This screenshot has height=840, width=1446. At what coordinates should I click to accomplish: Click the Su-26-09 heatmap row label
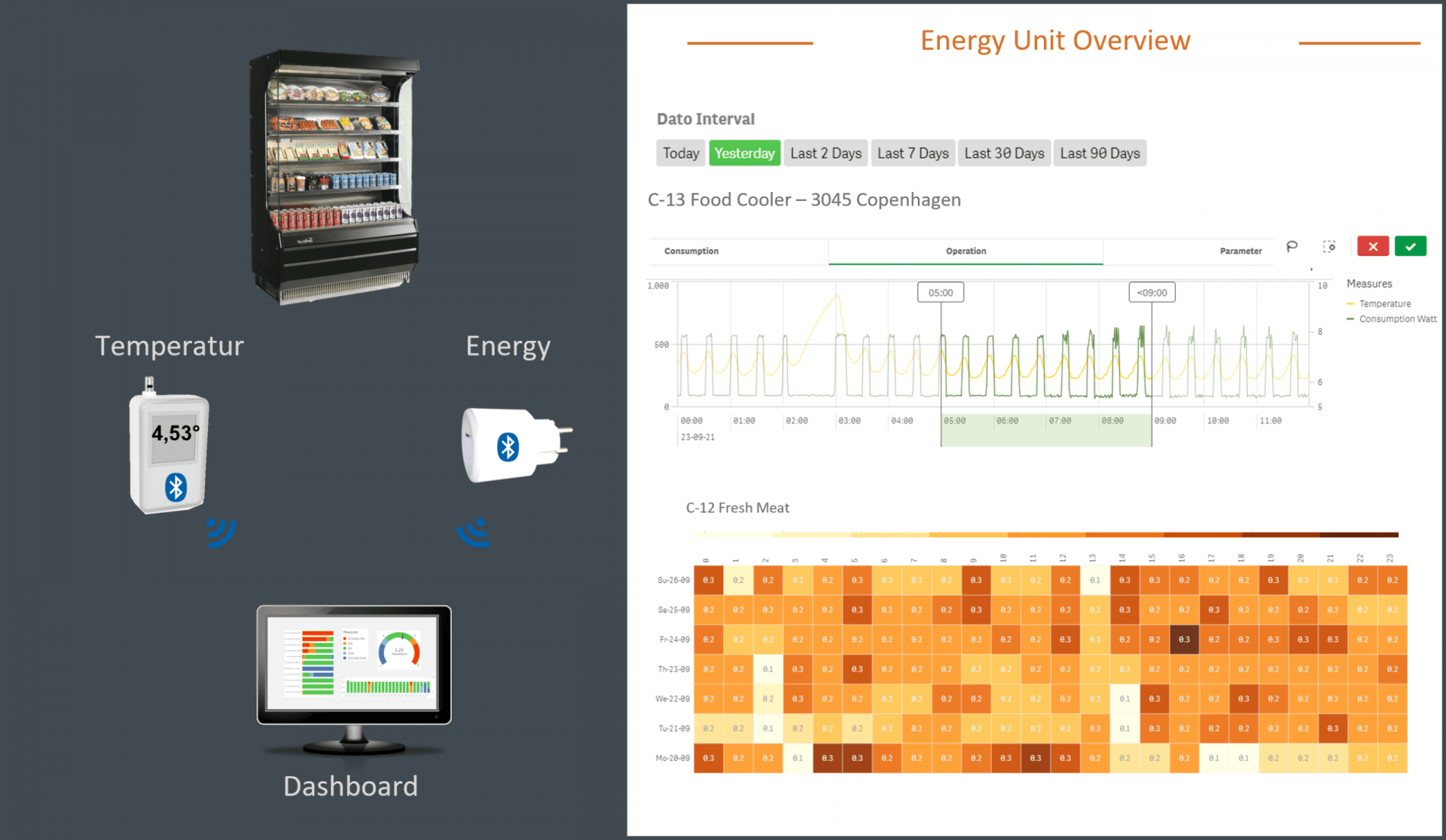click(x=673, y=580)
